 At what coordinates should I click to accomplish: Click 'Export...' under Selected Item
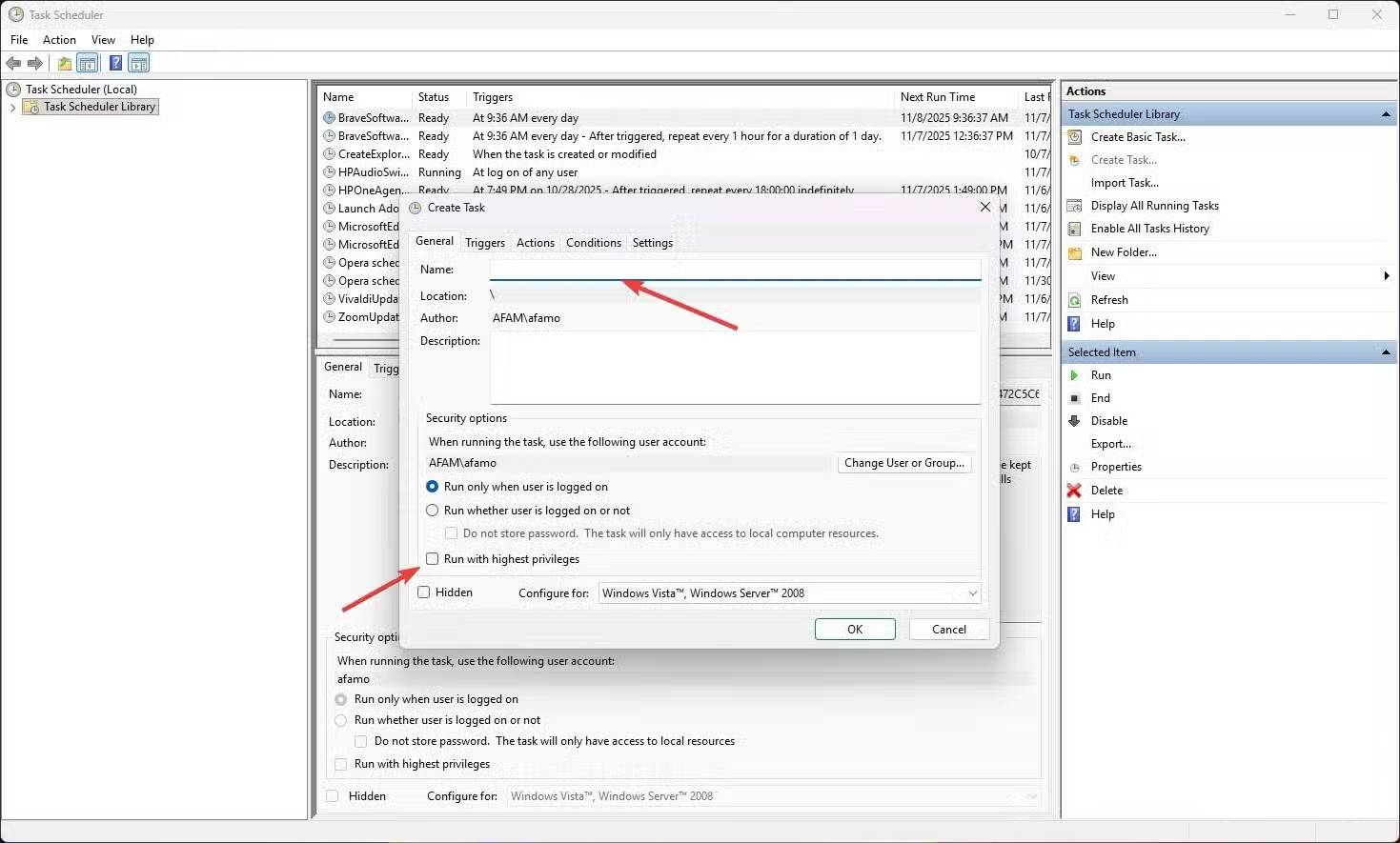(1111, 444)
